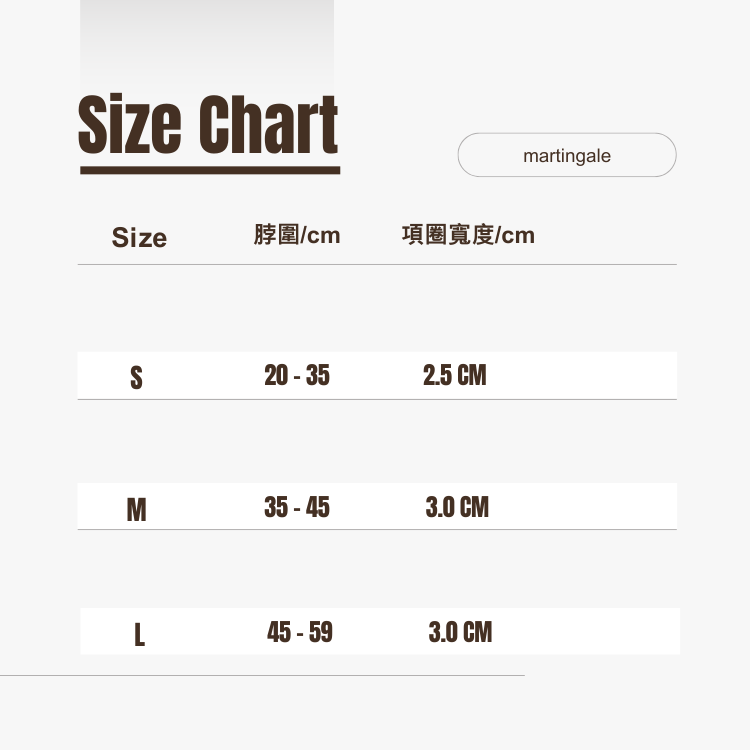Click 3.0 CM width in M row

coord(458,508)
